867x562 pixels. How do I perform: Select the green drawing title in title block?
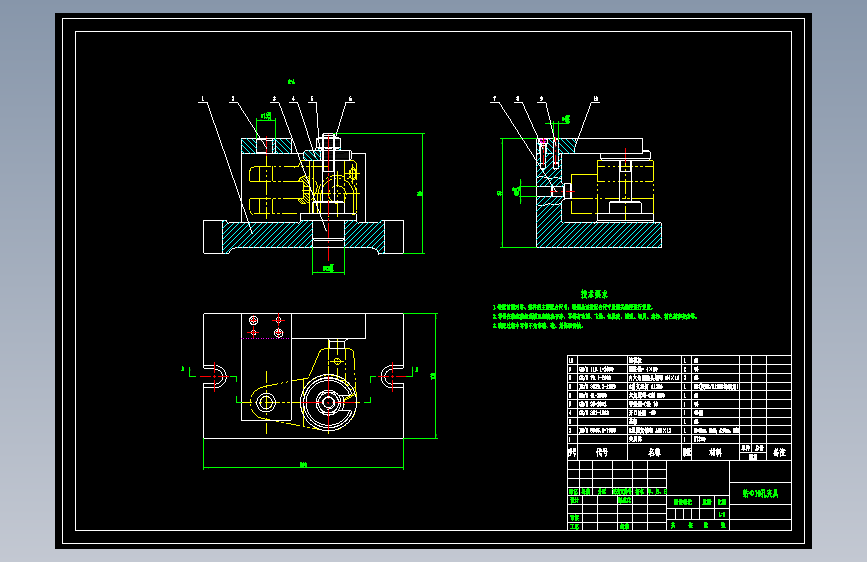(760, 493)
